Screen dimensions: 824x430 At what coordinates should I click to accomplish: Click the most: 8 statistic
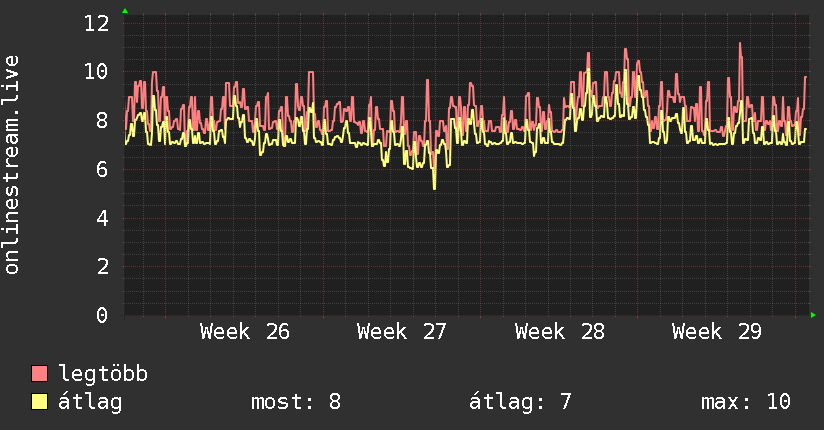tap(296, 402)
